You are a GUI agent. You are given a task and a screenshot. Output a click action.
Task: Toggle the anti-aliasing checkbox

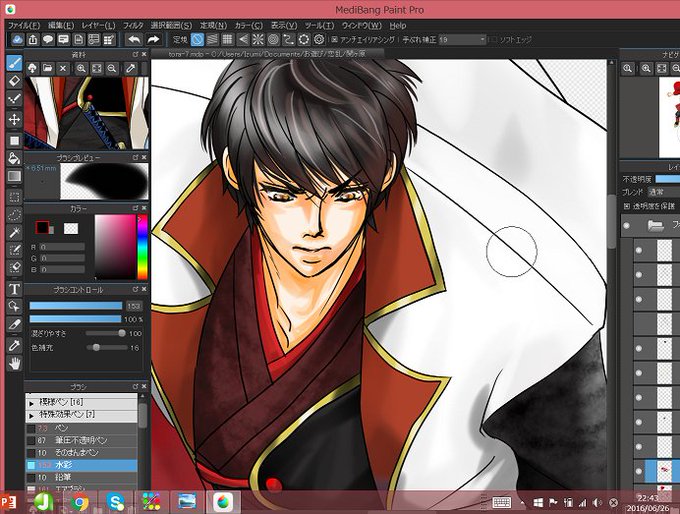click(x=334, y=39)
